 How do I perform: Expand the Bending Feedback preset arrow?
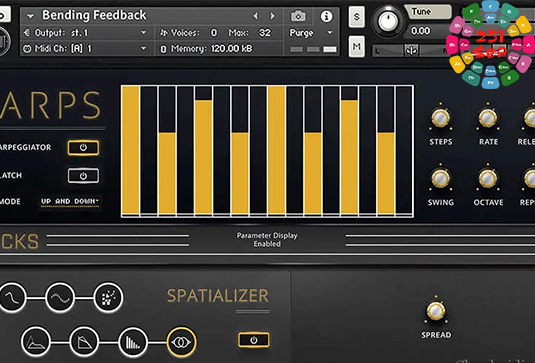pyautogui.click(x=30, y=16)
